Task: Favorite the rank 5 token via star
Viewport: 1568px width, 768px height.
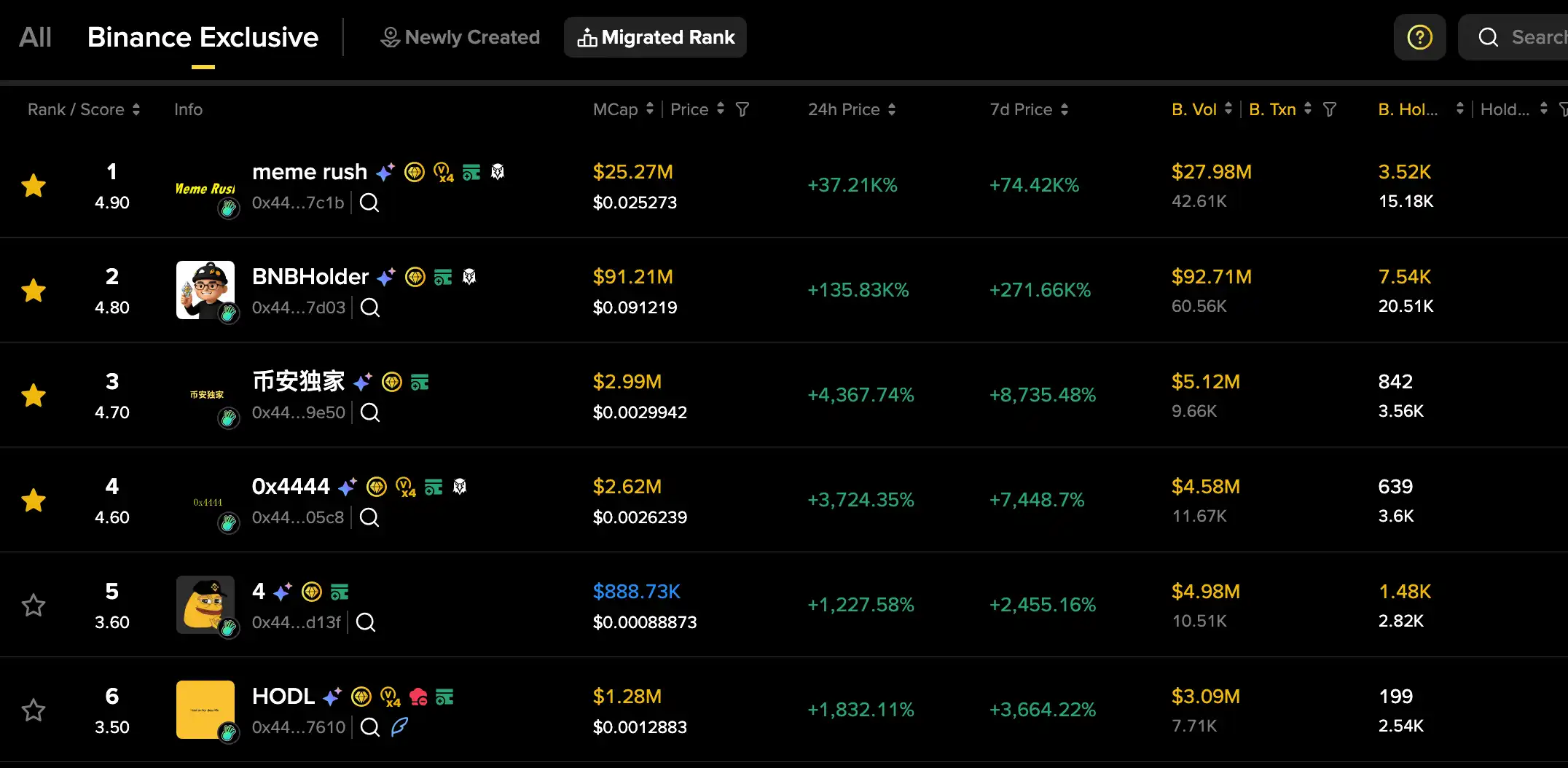Action: click(34, 606)
